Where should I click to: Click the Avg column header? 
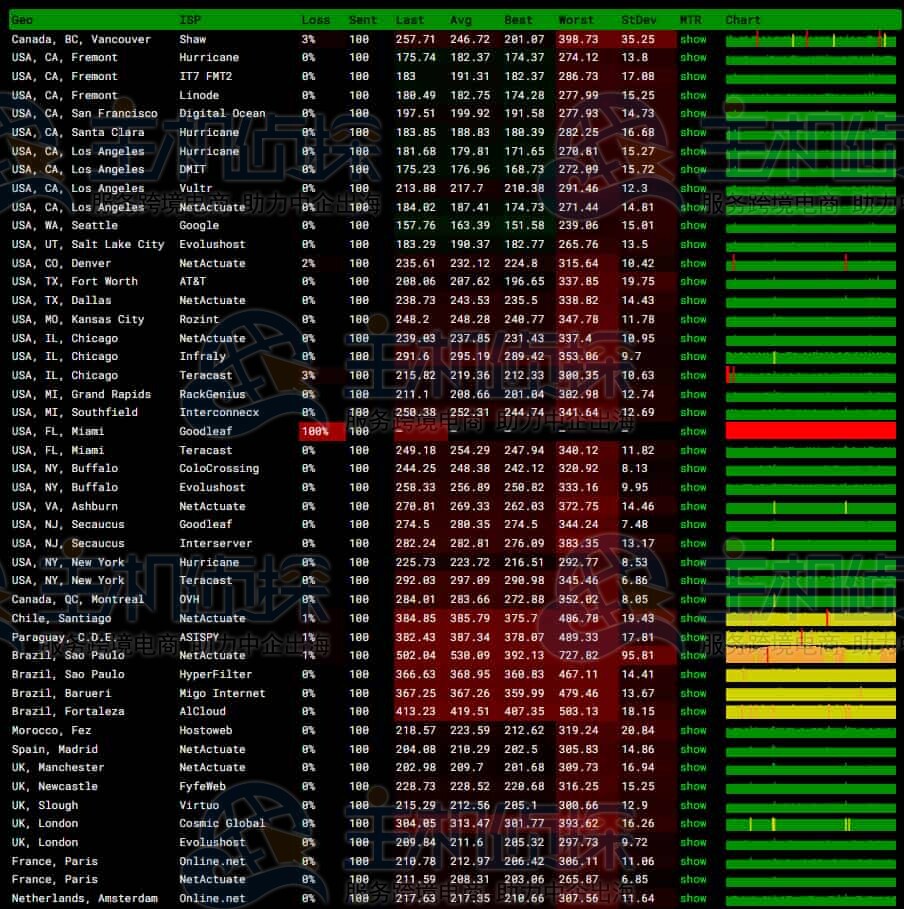pos(461,20)
